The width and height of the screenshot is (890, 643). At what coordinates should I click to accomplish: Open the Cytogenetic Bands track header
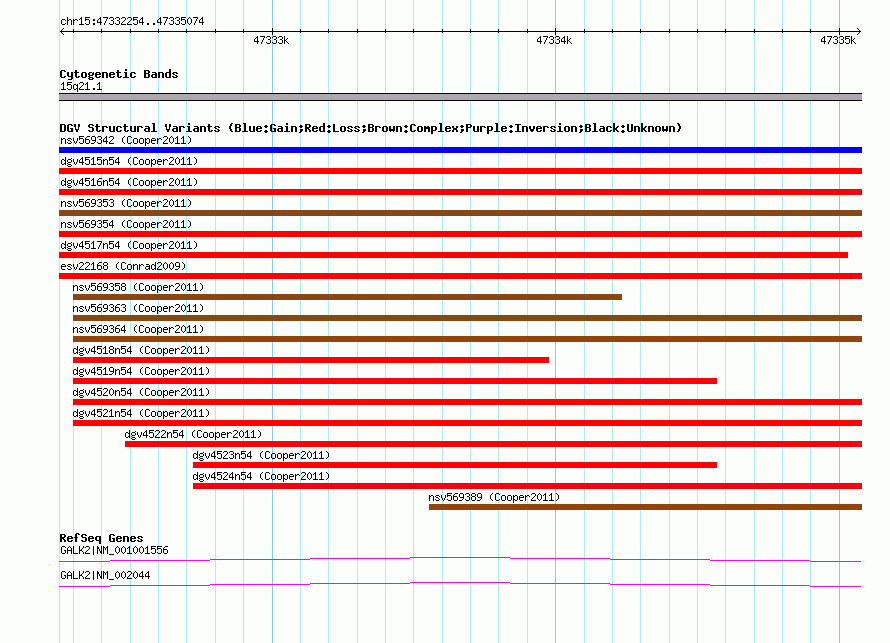[x=119, y=74]
